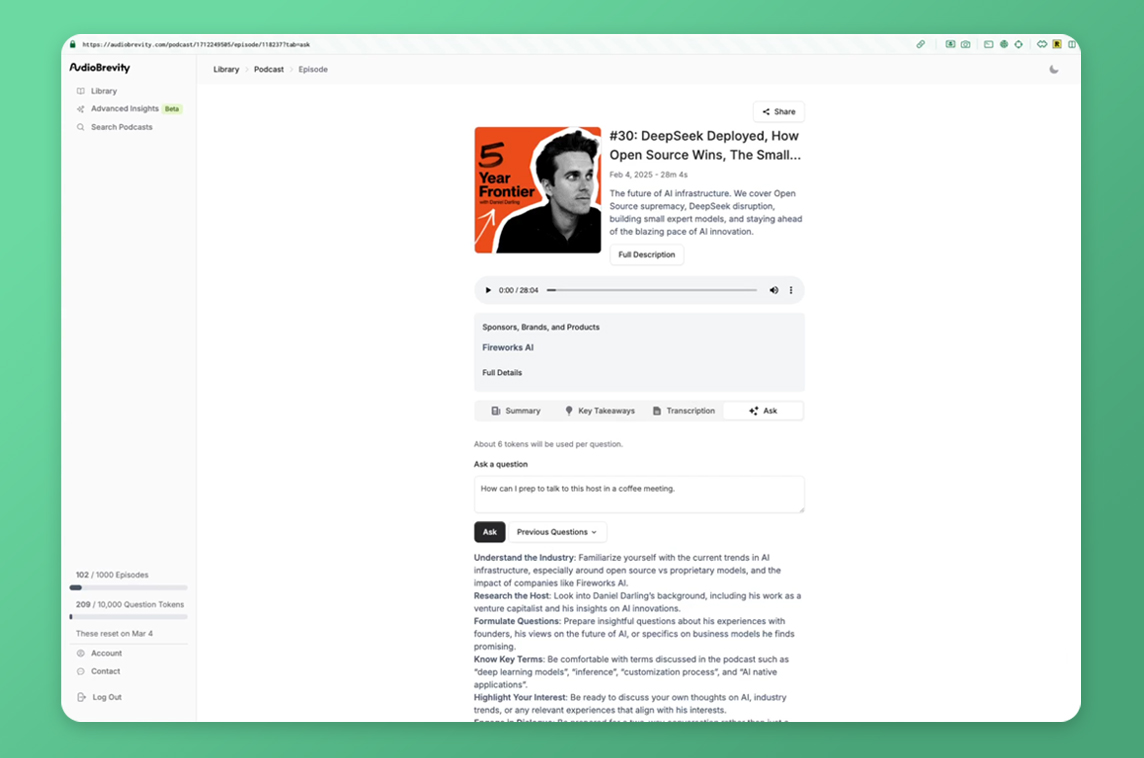The image size is (1144, 758).
Task: Click the 'Formulate Questions' answer heading
Action: 517,621
